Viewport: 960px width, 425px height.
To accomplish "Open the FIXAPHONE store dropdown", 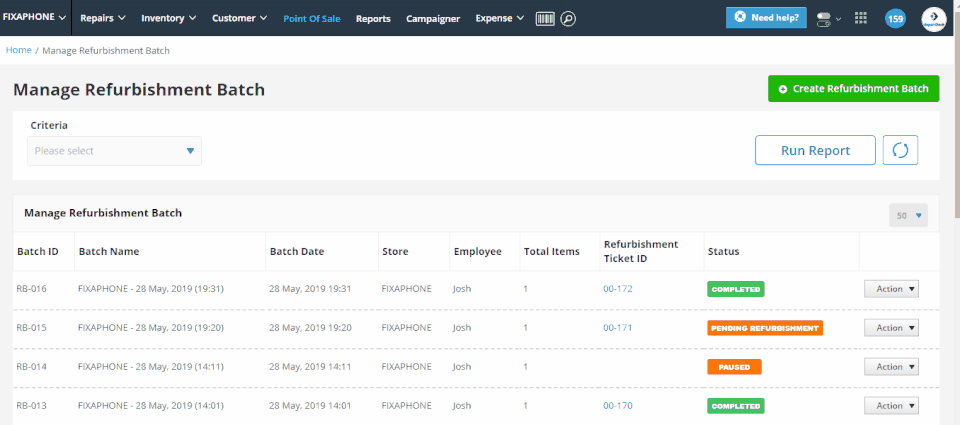I will pos(34,18).
